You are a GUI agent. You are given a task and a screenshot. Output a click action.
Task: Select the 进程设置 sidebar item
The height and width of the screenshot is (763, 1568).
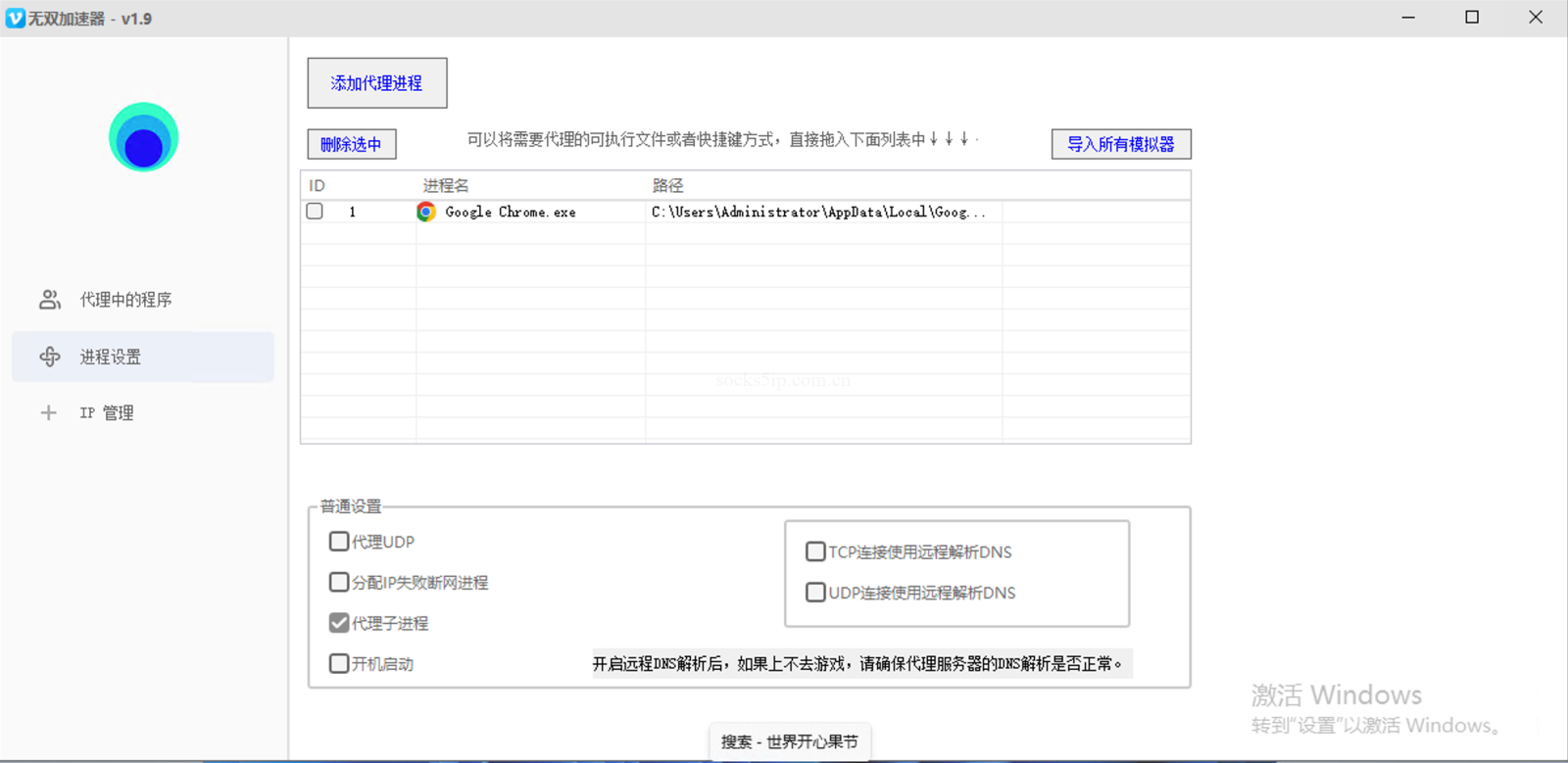pos(143,357)
